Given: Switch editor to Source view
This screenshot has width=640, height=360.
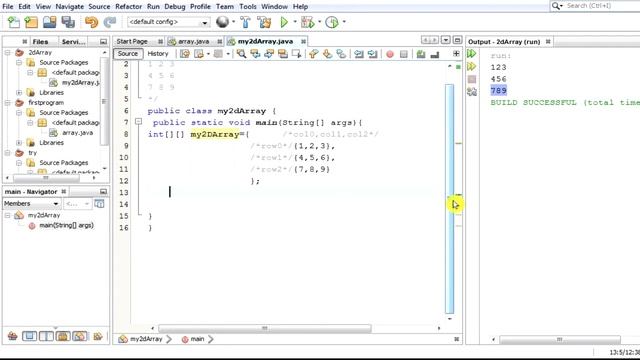Looking at the screenshot, I should tap(128, 53).
